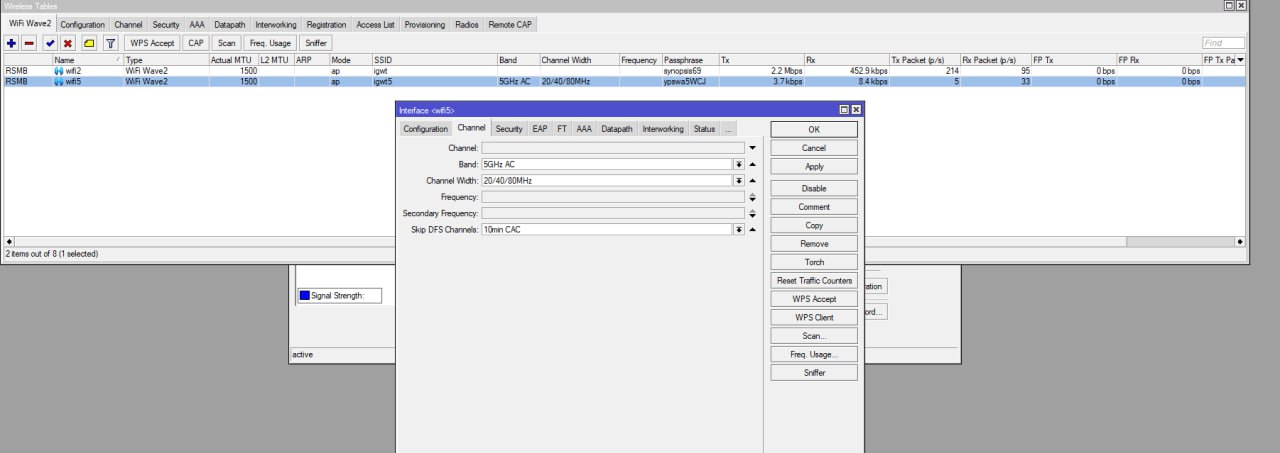Open the Remote CAP tab
Screen dimensions: 1280x453
click(510, 24)
